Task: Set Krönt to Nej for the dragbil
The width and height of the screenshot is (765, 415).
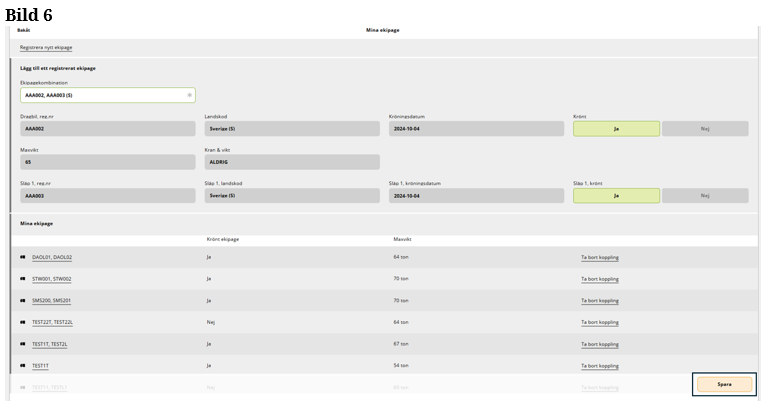Action: pyautogui.click(x=704, y=129)
